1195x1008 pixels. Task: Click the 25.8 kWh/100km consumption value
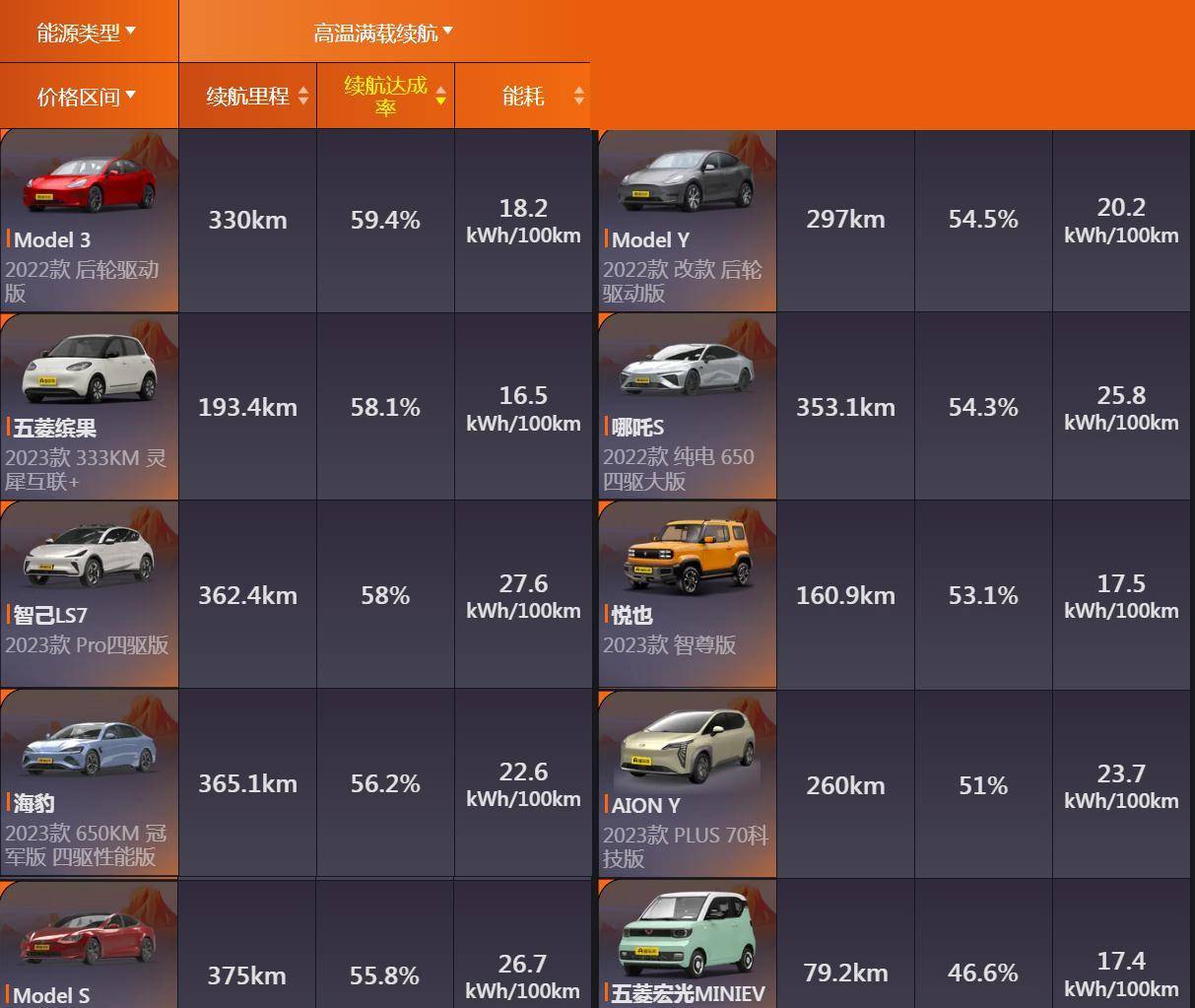click(1122, 407)
